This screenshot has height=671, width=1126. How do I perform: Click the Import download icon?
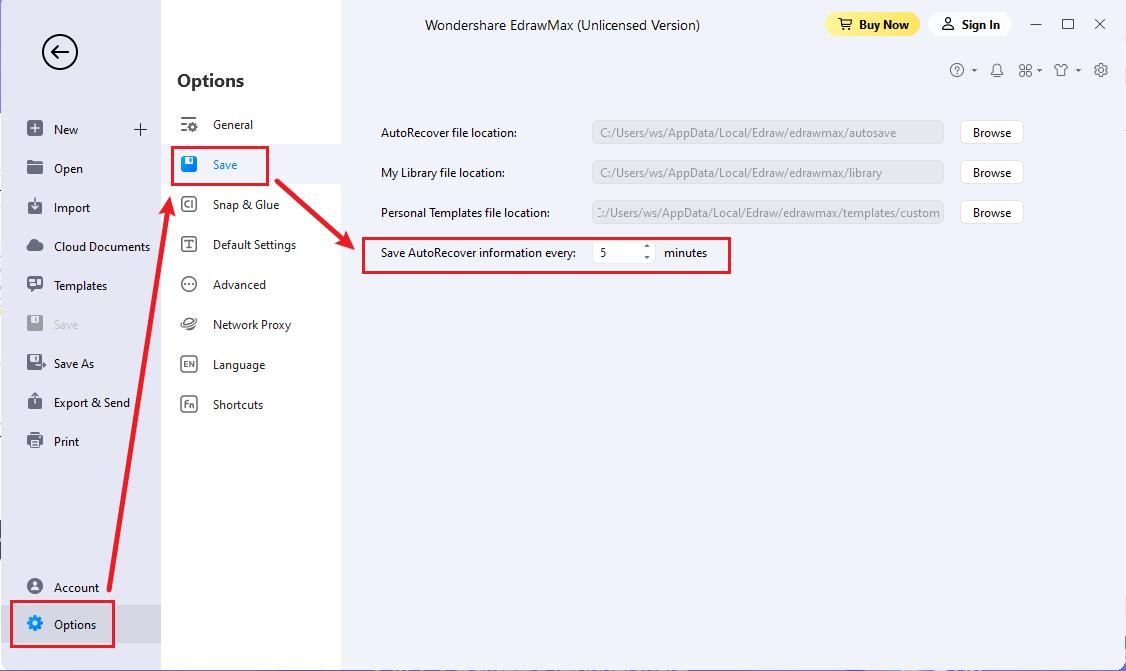tap(34, 207)
